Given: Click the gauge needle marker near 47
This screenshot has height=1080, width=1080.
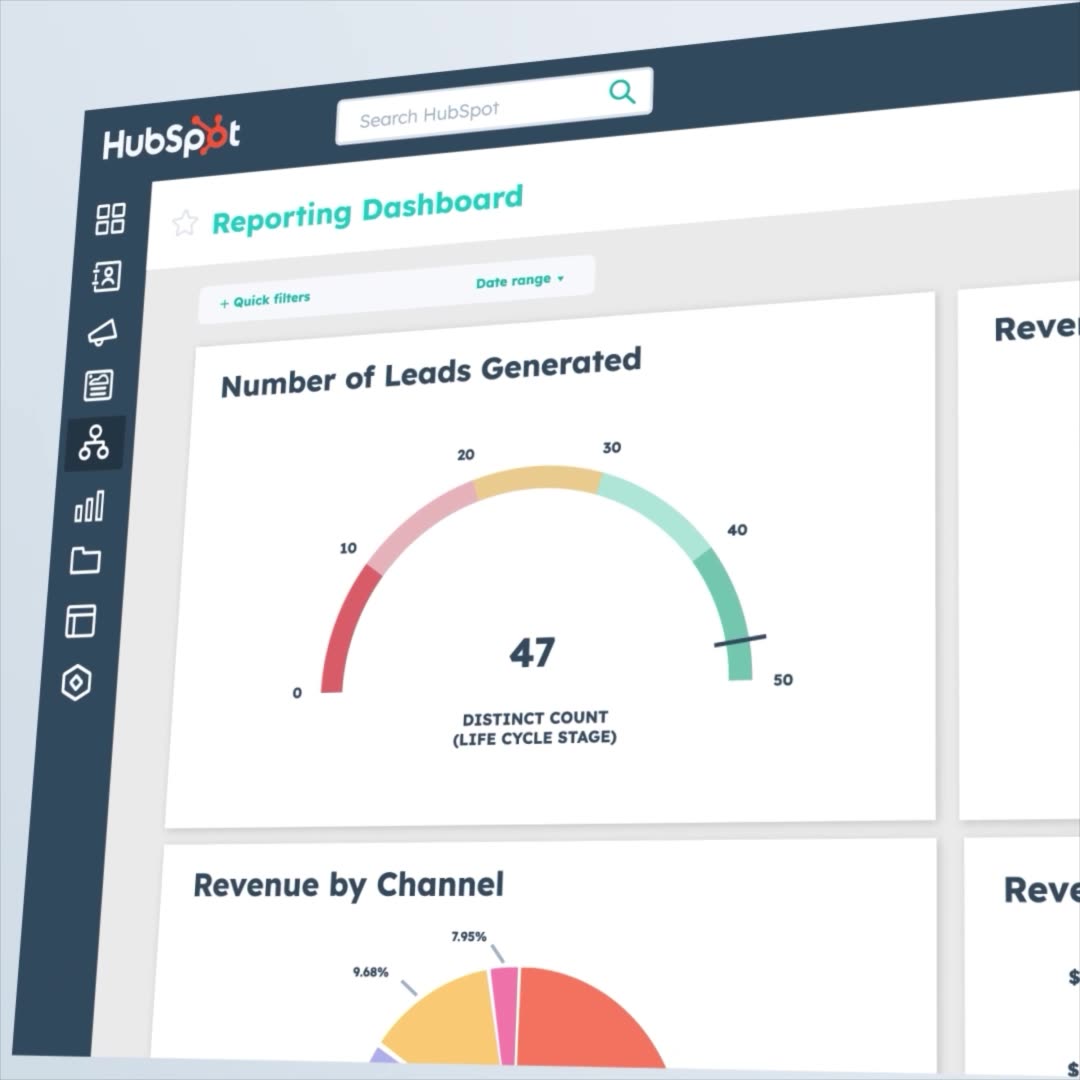Looking at the screenshot, I should pyautogui.click(x=740, y=640).
